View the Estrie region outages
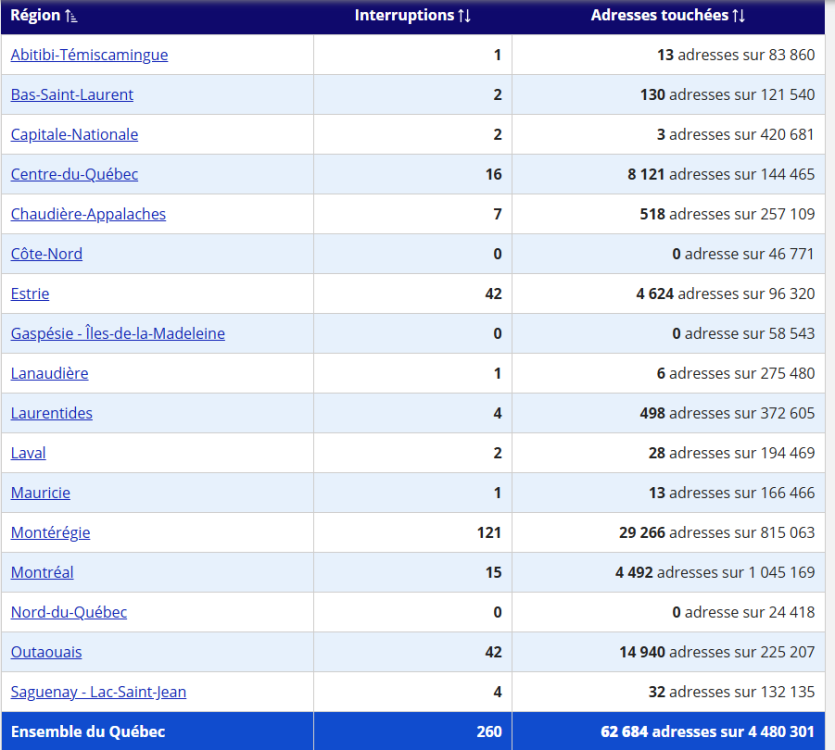 [x=30, y=294]
